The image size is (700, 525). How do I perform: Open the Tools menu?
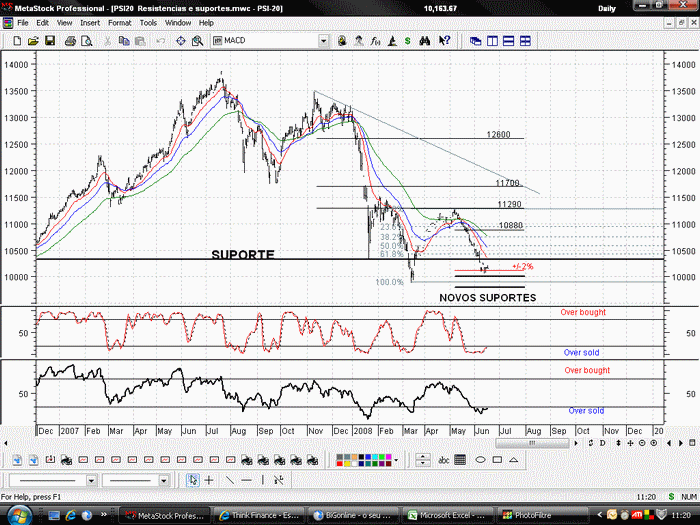[x=148, y=23]
